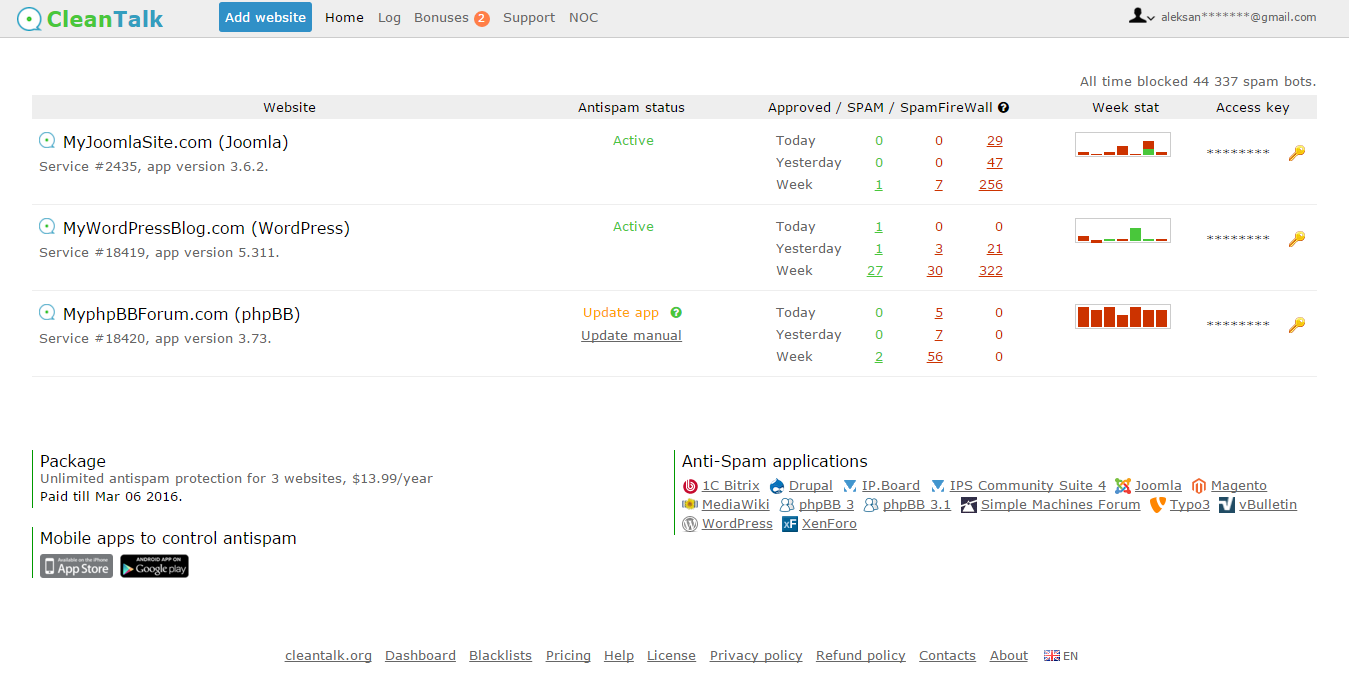Open the License footer link
1349x682 pixels.
coord(671,656)
